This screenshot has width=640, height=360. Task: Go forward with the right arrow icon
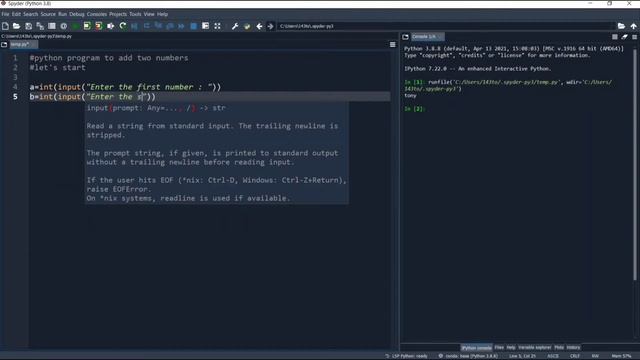coord(270,26)
